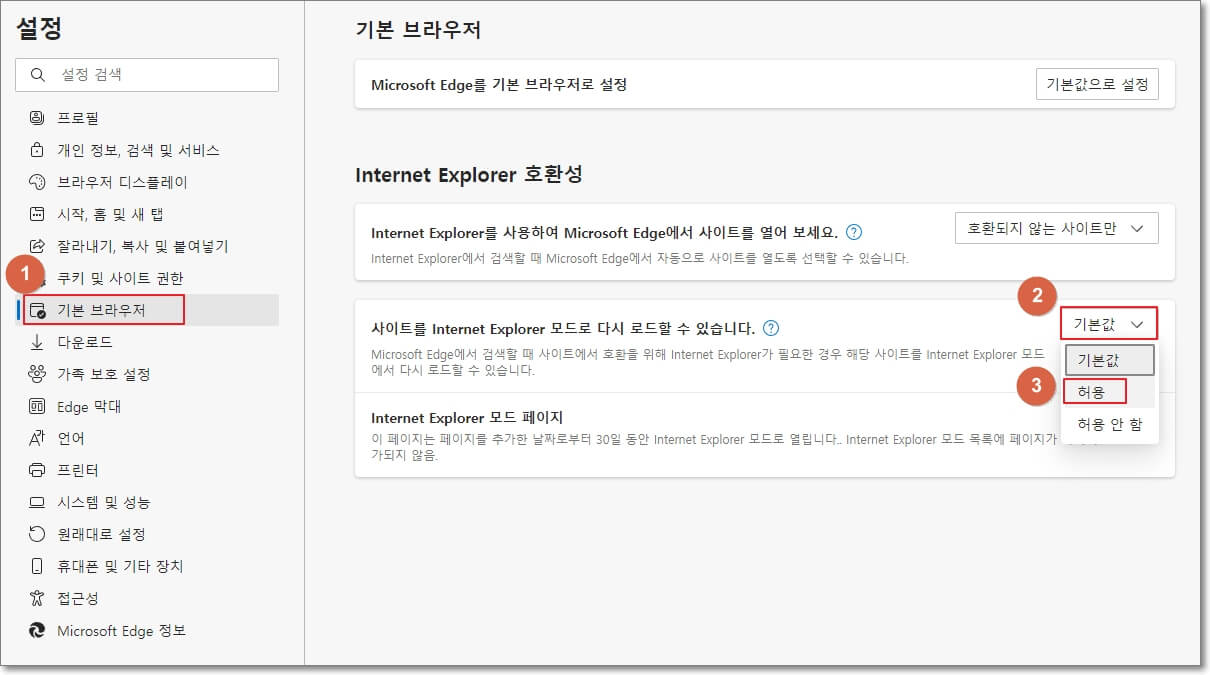Click the printer icon beside 프린터
Screen dimensions: 1210x675
point(38,470)
